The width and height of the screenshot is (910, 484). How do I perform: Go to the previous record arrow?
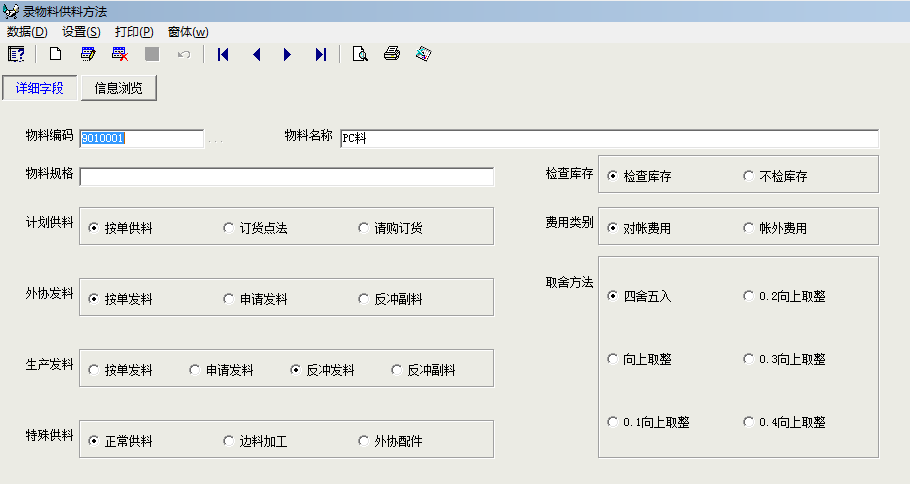(256, 54)
